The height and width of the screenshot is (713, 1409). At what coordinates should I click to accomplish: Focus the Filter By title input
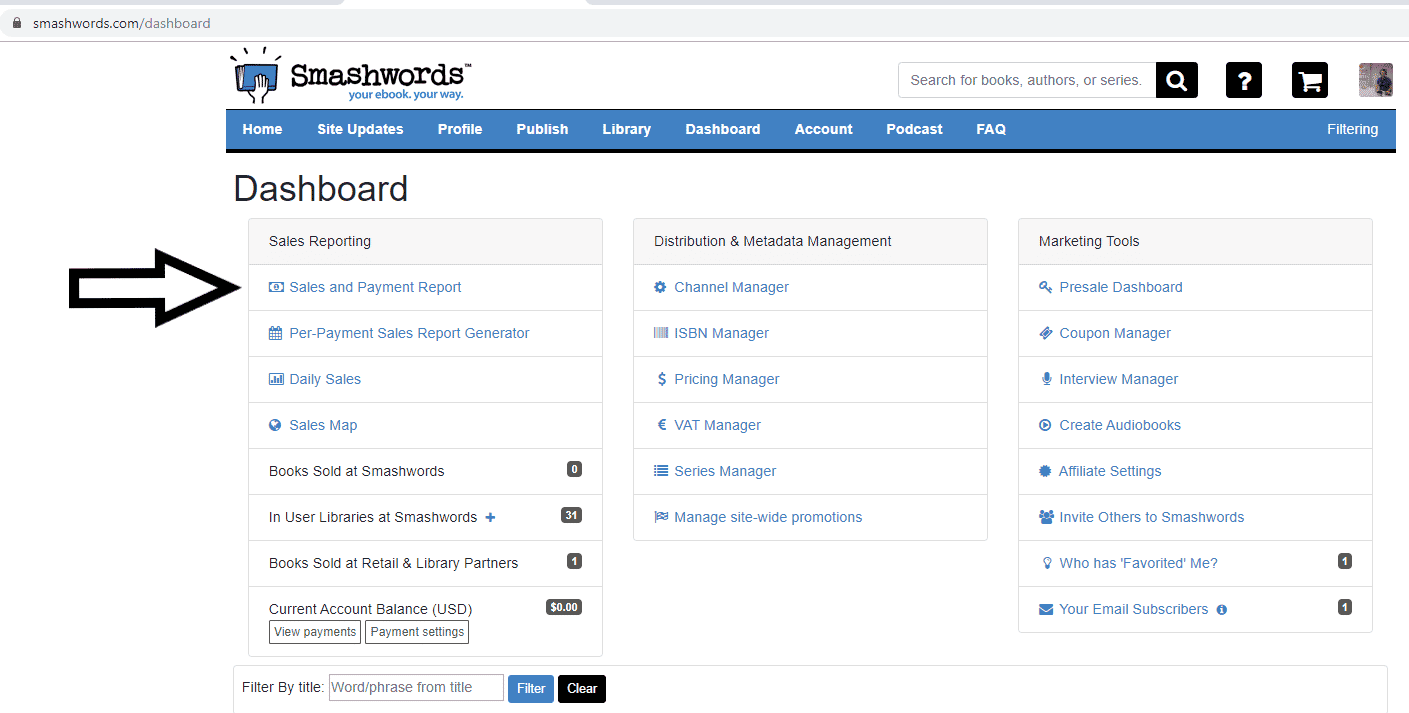click(x=416, y=687)
